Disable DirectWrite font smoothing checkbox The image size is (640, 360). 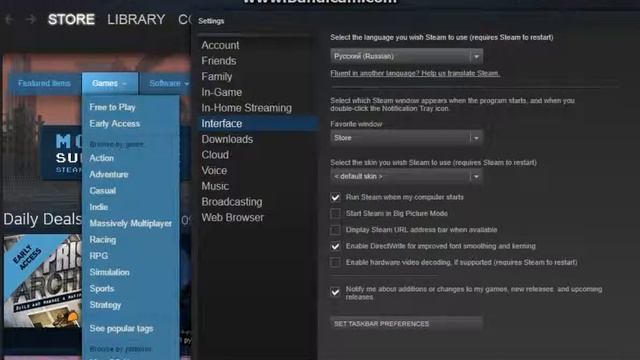click(336, 246)
